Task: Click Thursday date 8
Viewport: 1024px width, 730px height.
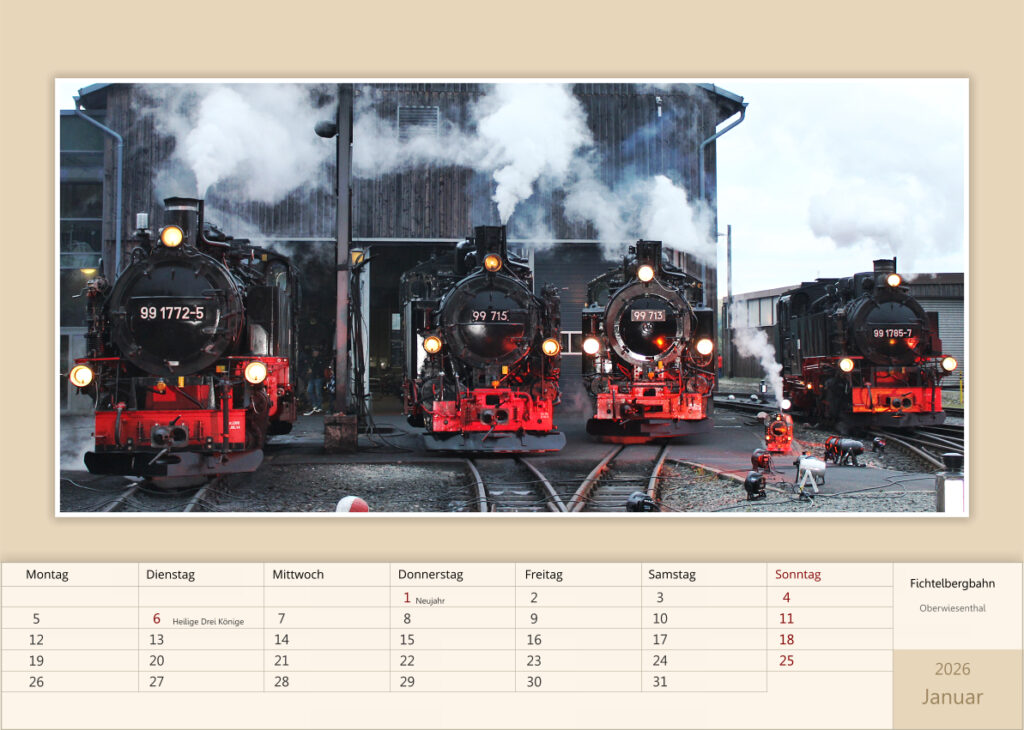Action: pos(407,618)
